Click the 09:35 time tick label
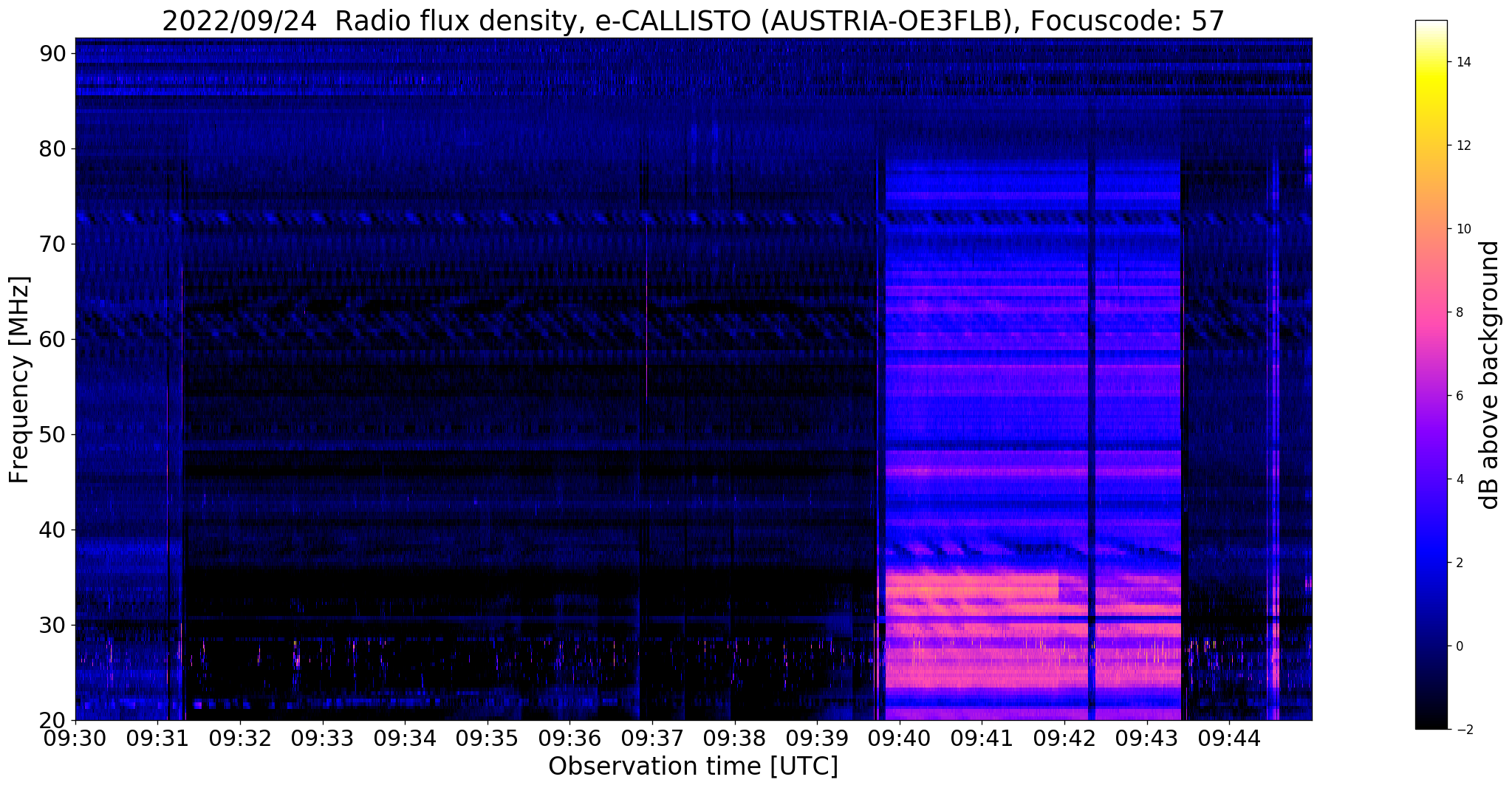This screenshot has width=1512, height=788. point(488,739)
